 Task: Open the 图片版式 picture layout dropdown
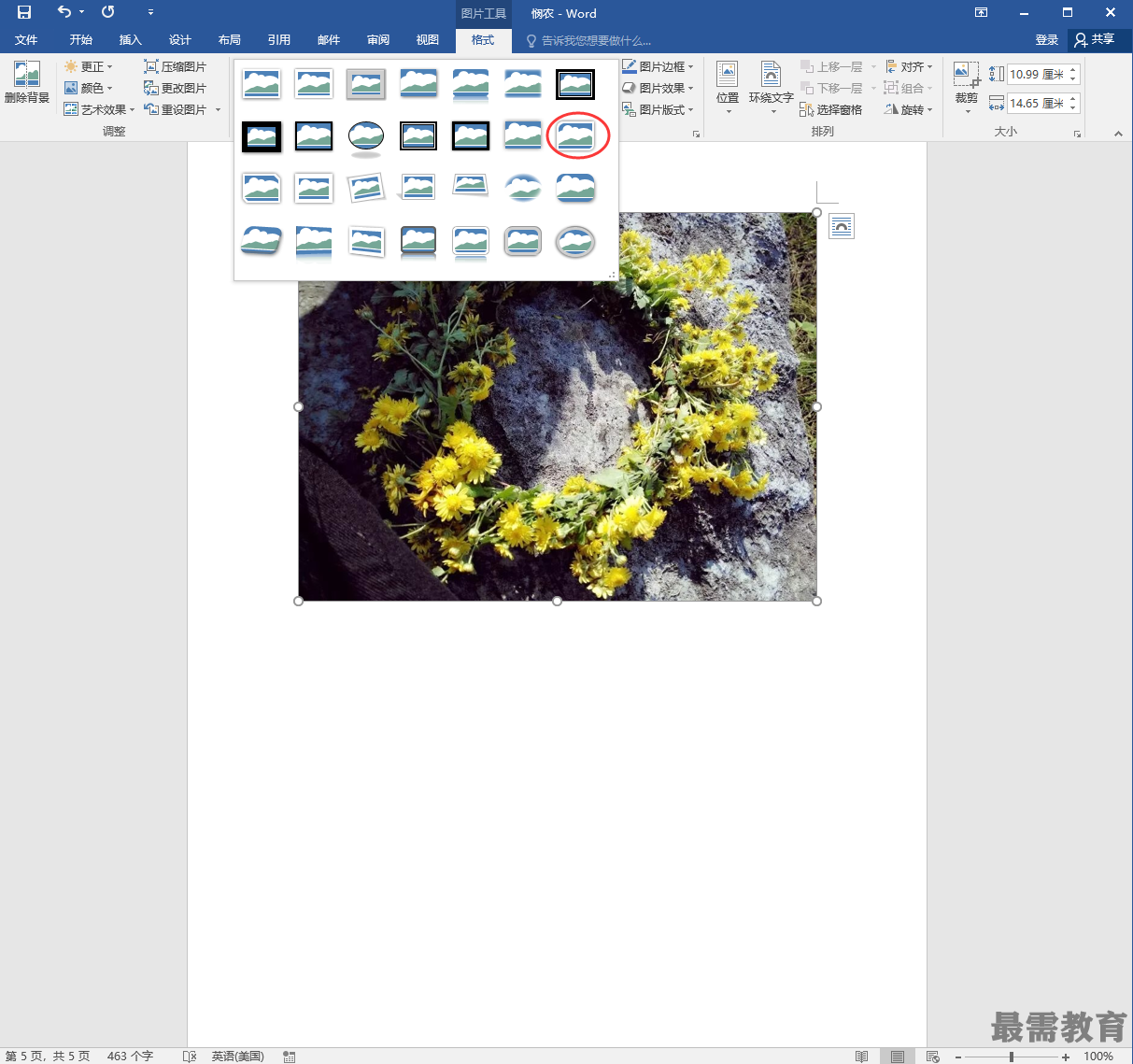659,109
